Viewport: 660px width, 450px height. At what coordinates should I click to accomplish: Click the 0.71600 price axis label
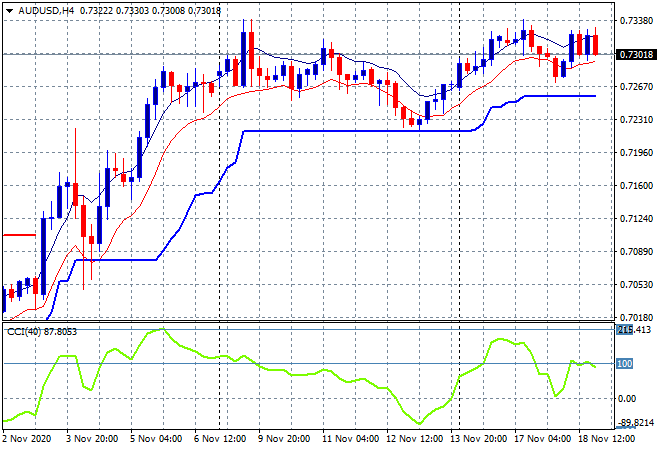tap(636, 186)
